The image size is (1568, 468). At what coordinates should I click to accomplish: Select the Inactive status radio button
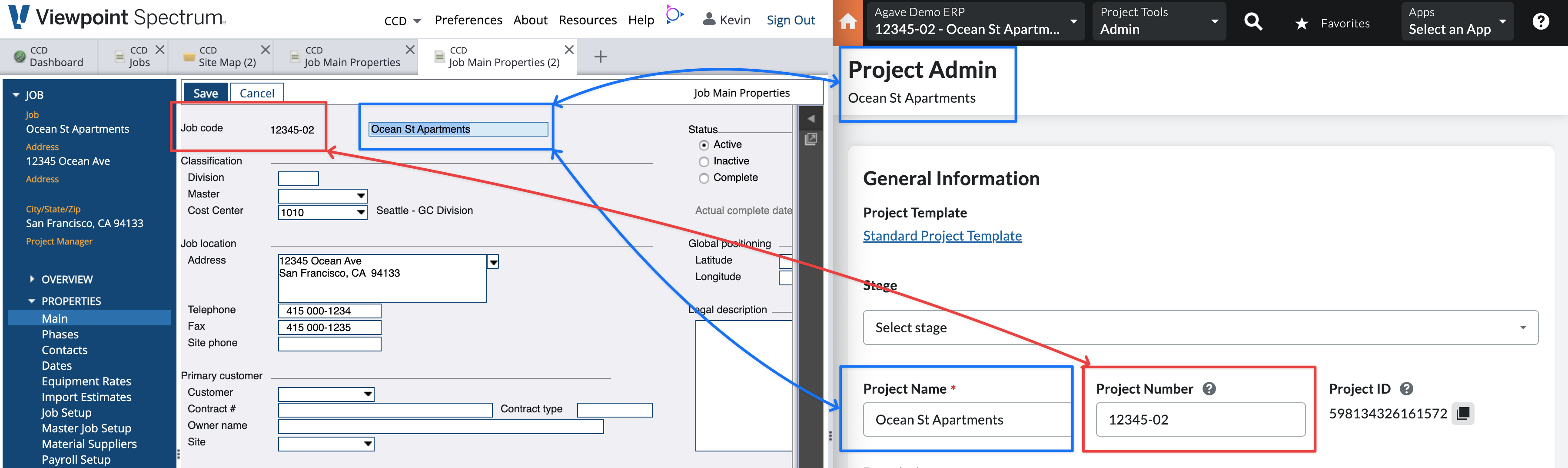pos(704,161)
